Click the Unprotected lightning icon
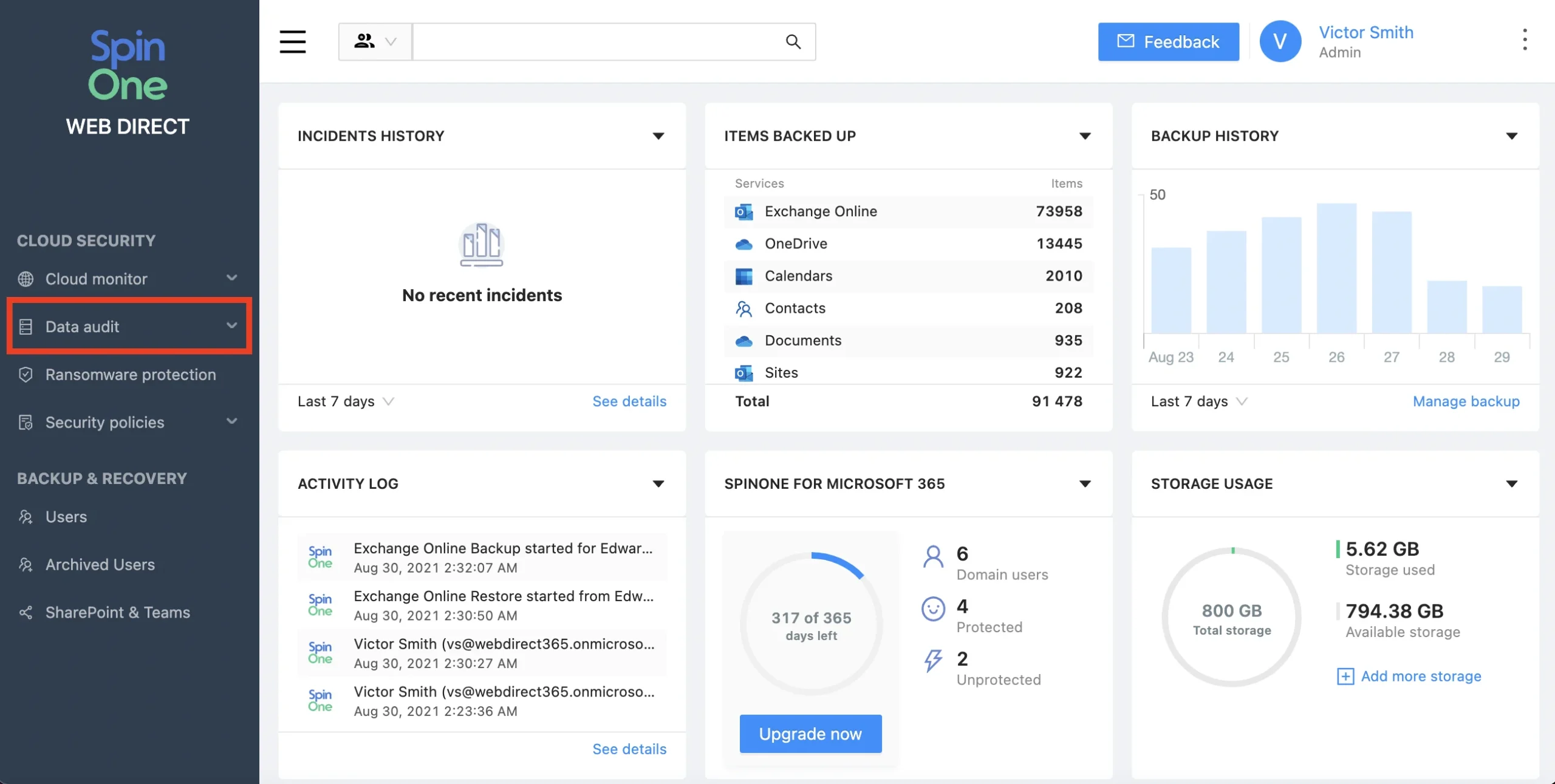 click(x=933, y=661)
